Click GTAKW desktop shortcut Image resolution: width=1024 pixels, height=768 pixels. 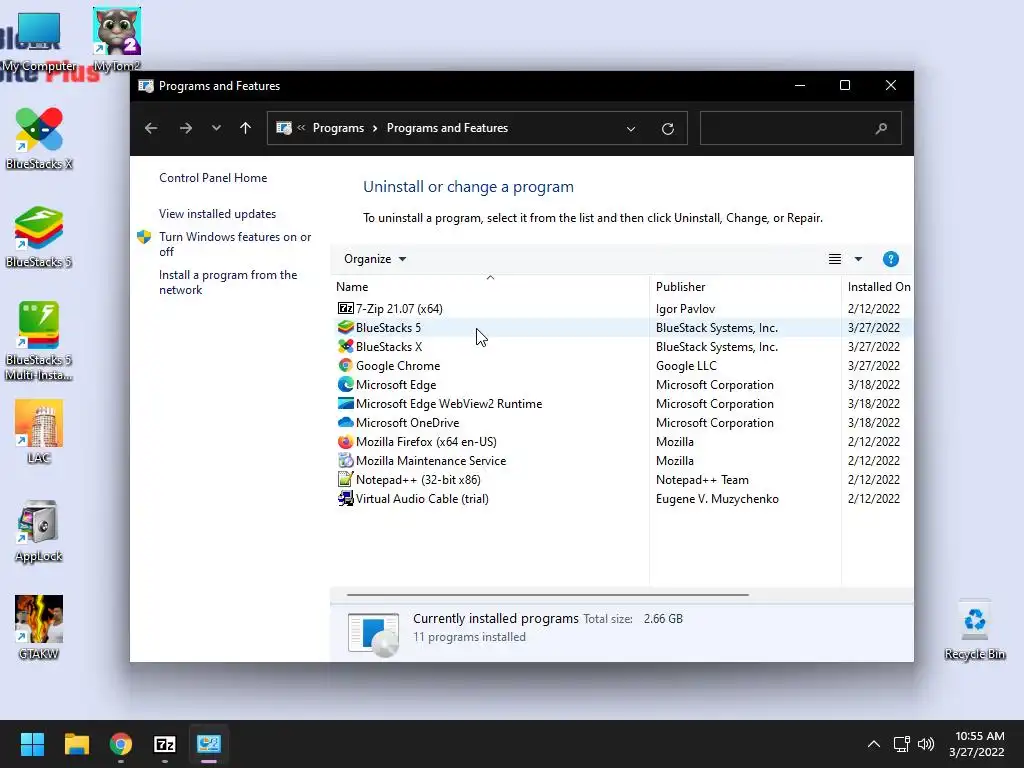point(39,627)
